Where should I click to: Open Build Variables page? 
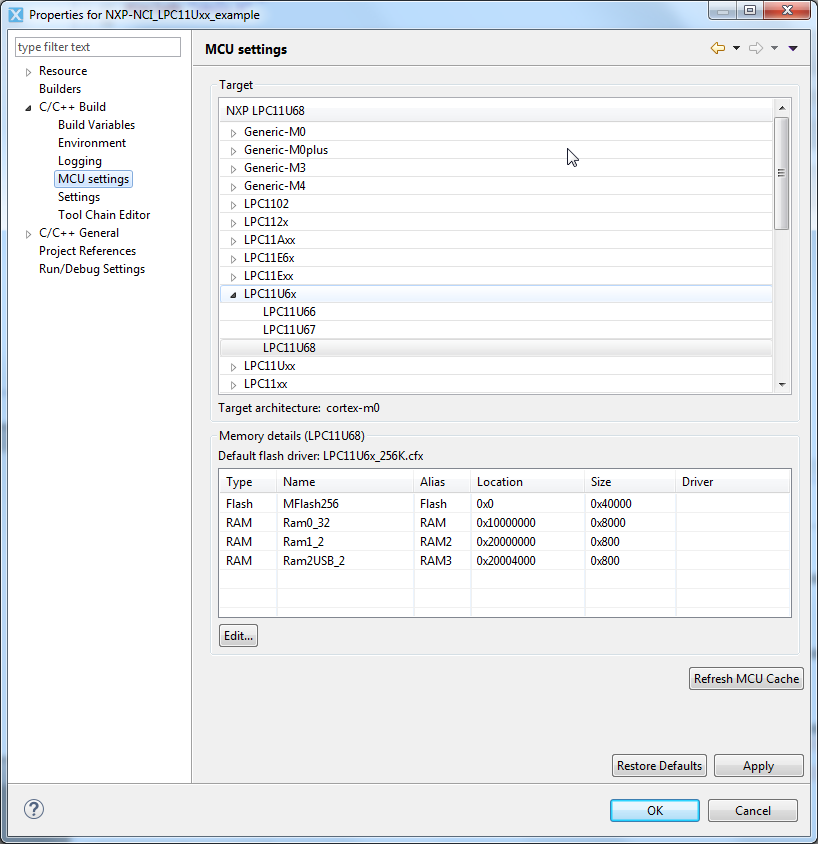(96, 125)
